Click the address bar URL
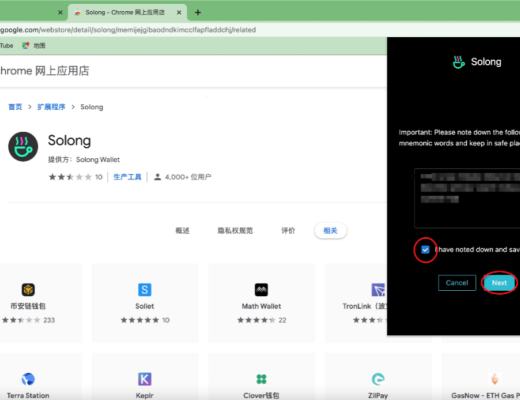The width and height of the screenshot is (520, 400). (x=128, y=30)
